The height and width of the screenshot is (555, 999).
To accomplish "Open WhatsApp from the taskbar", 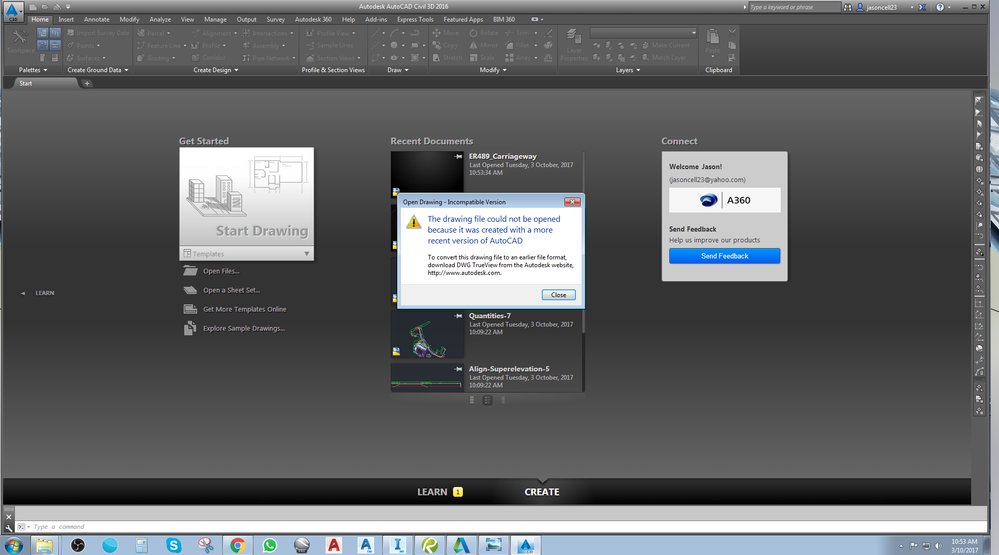I will point(270,545).
